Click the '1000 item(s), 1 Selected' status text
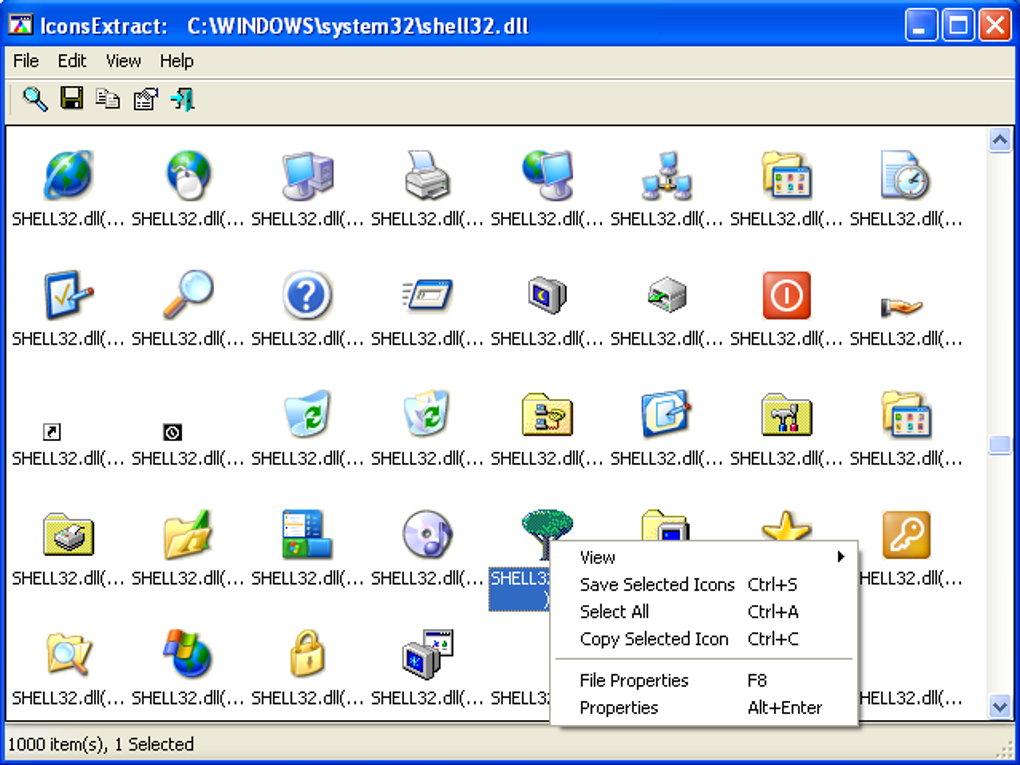Viewport: 1020px width, 765px height. [x=101, y=744]
